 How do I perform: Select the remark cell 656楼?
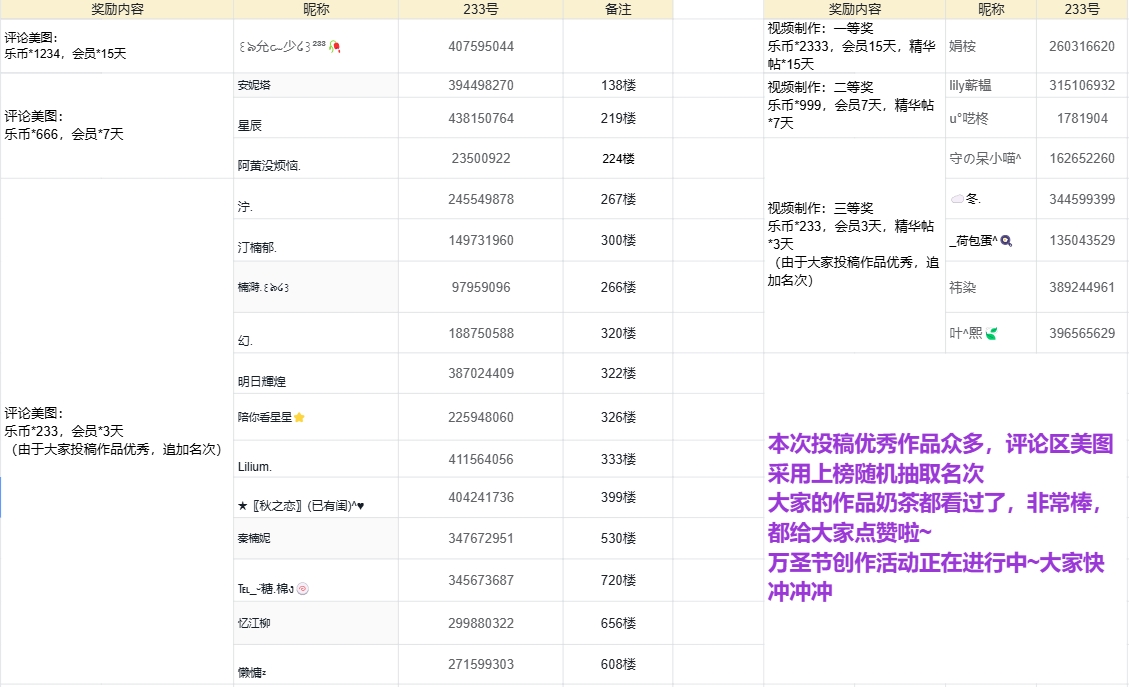(x=618, y=623)
